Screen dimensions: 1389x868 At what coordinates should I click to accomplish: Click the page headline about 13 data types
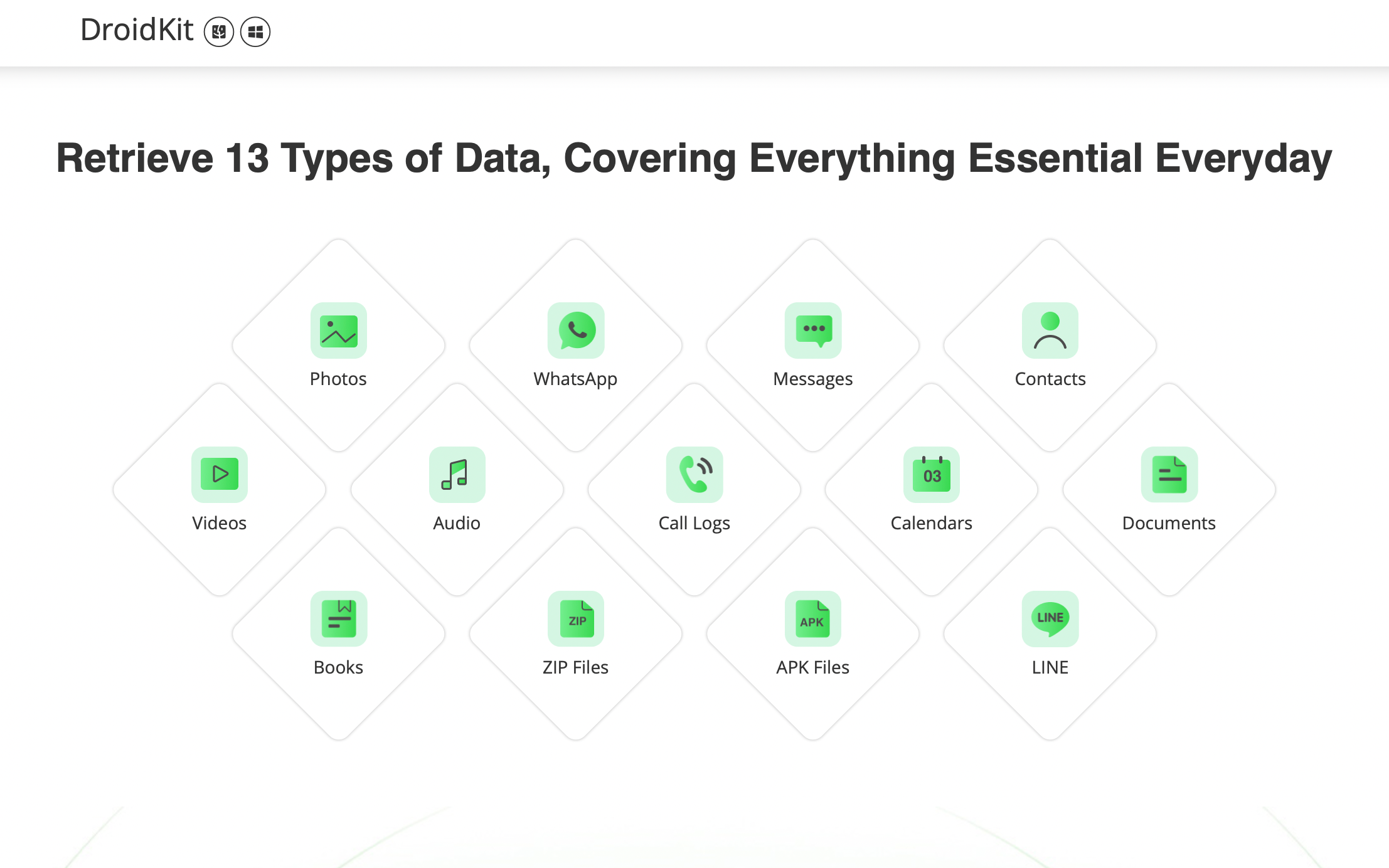pos(694,158)
